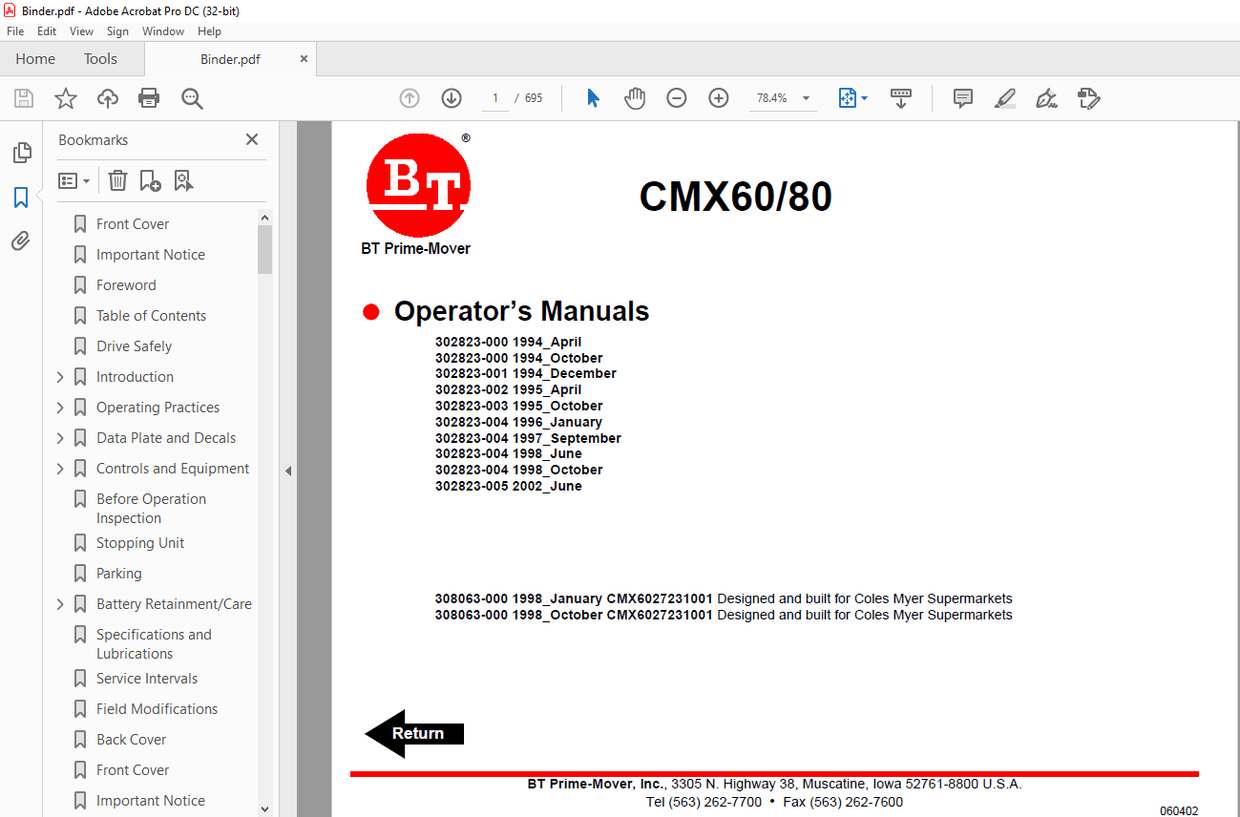Open the bookmark options menu
1240x817 pixels.
coord(73,180)
